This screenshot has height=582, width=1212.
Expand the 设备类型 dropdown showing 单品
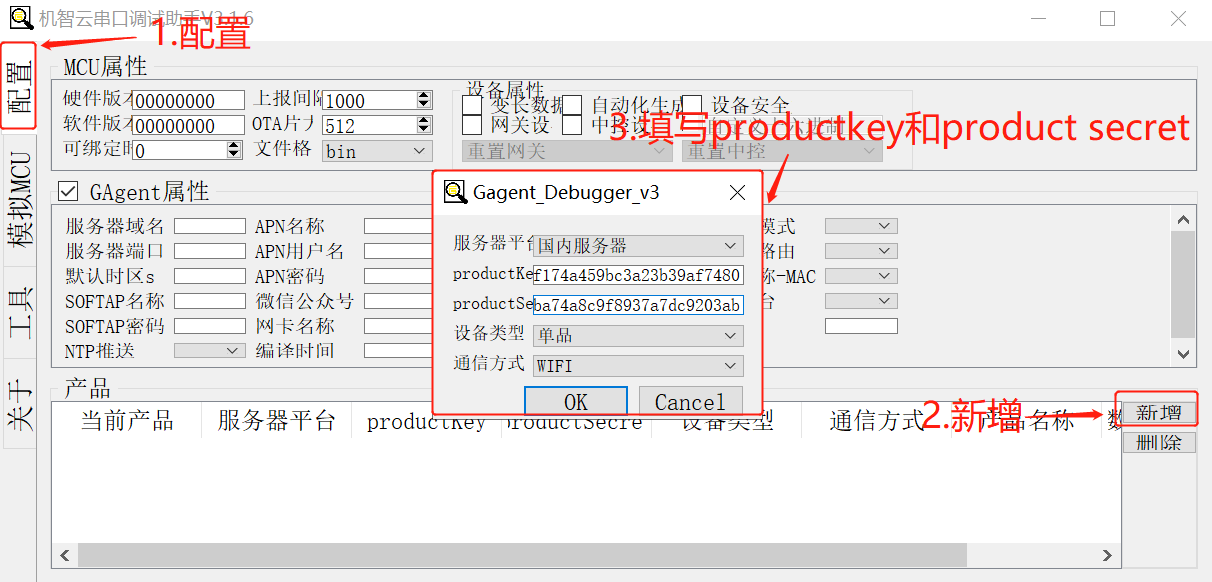click(x=637, y=336)
